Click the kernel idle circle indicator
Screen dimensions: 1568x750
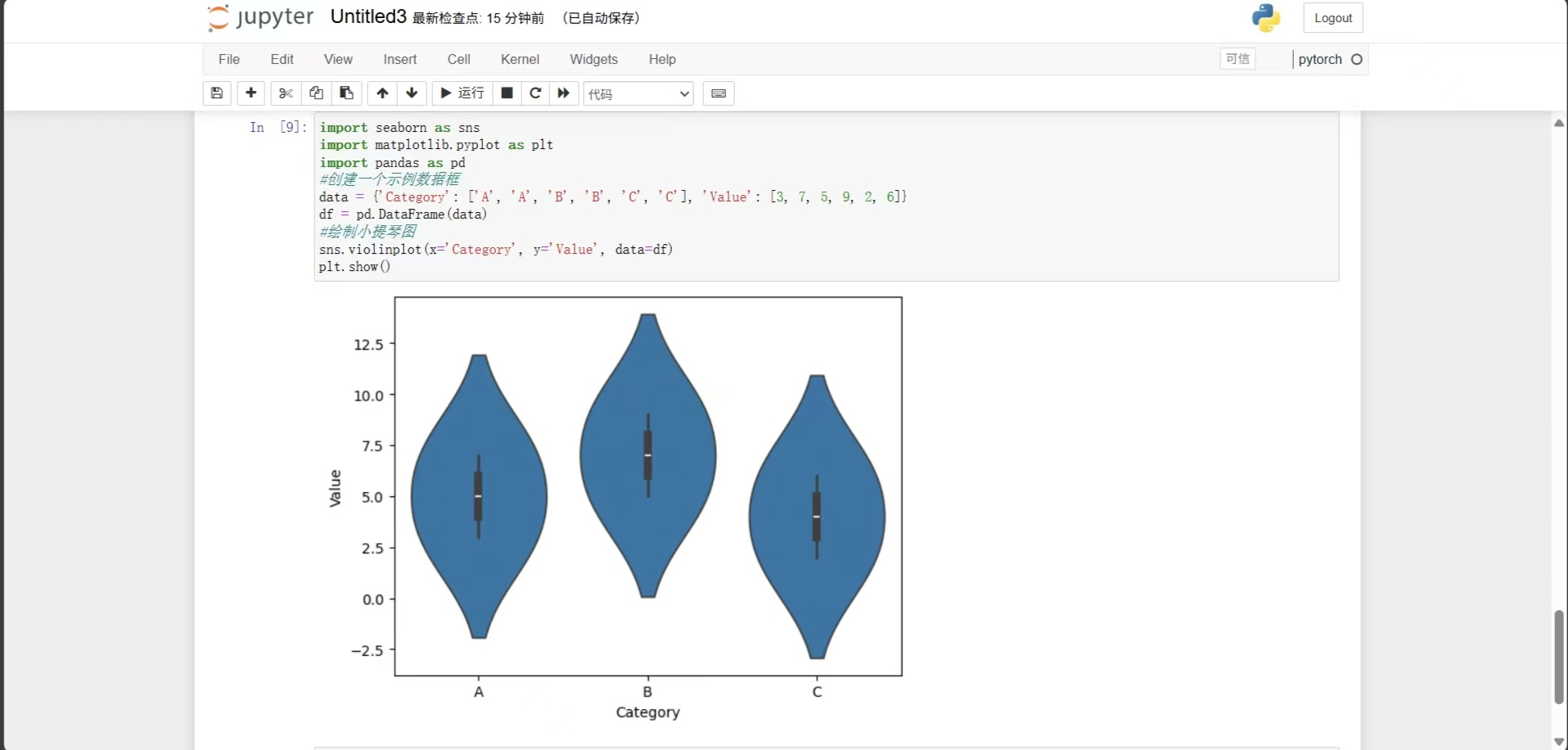(1357, 59)
